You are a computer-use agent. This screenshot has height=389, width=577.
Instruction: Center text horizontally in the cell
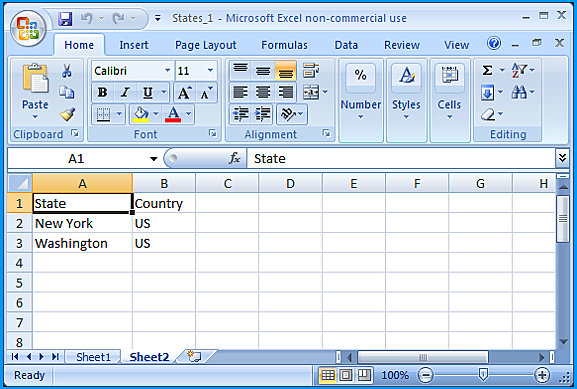click(x=263, y=92)
